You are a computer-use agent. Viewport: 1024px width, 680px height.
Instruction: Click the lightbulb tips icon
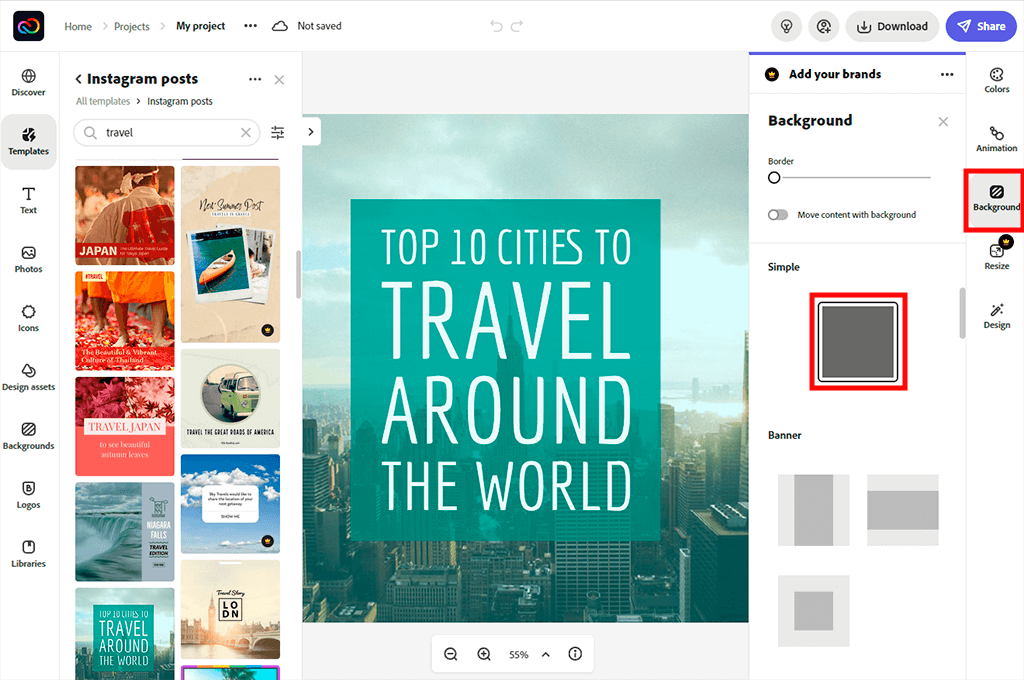[x=787, y=26]
